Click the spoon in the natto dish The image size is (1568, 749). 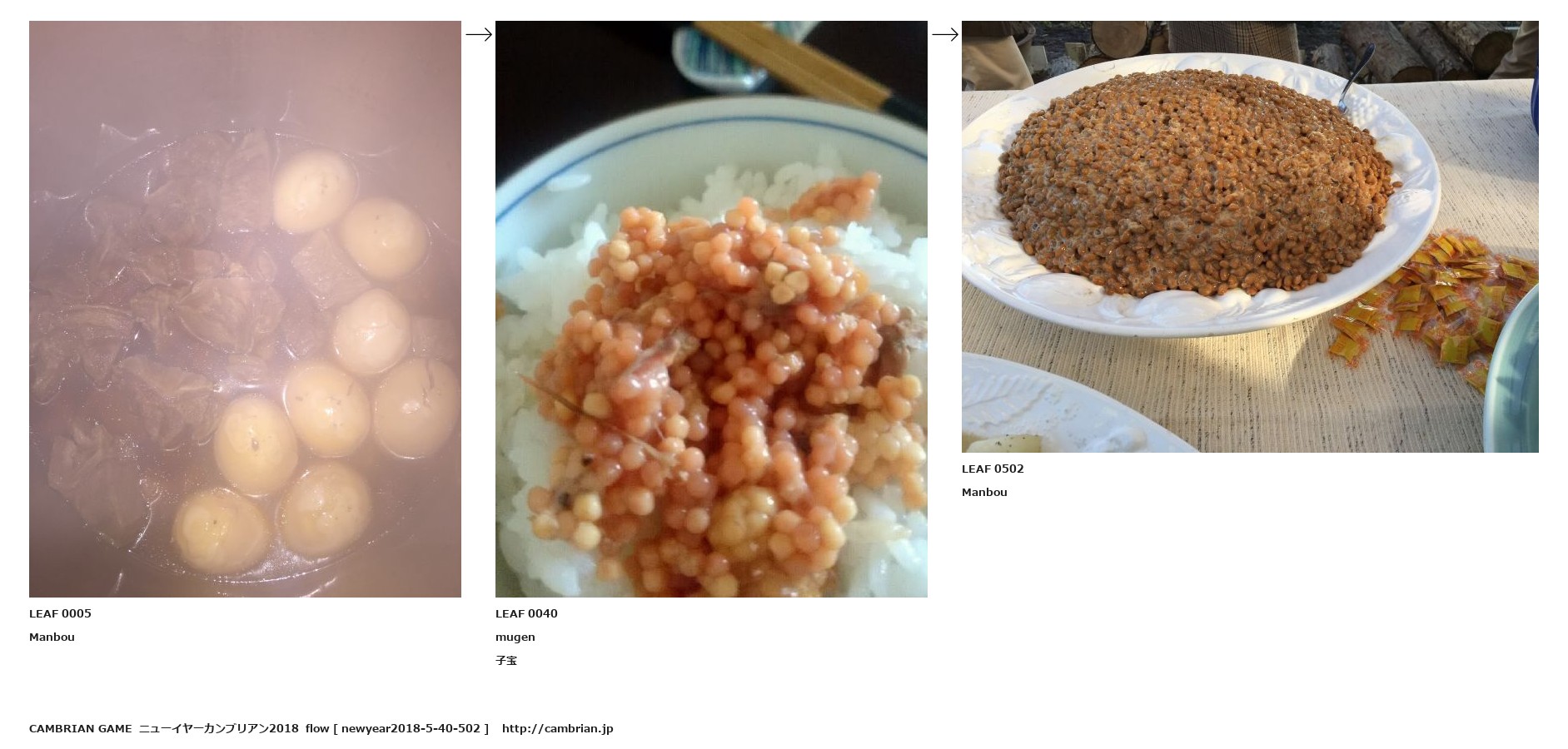click(x=1354, y=77)
